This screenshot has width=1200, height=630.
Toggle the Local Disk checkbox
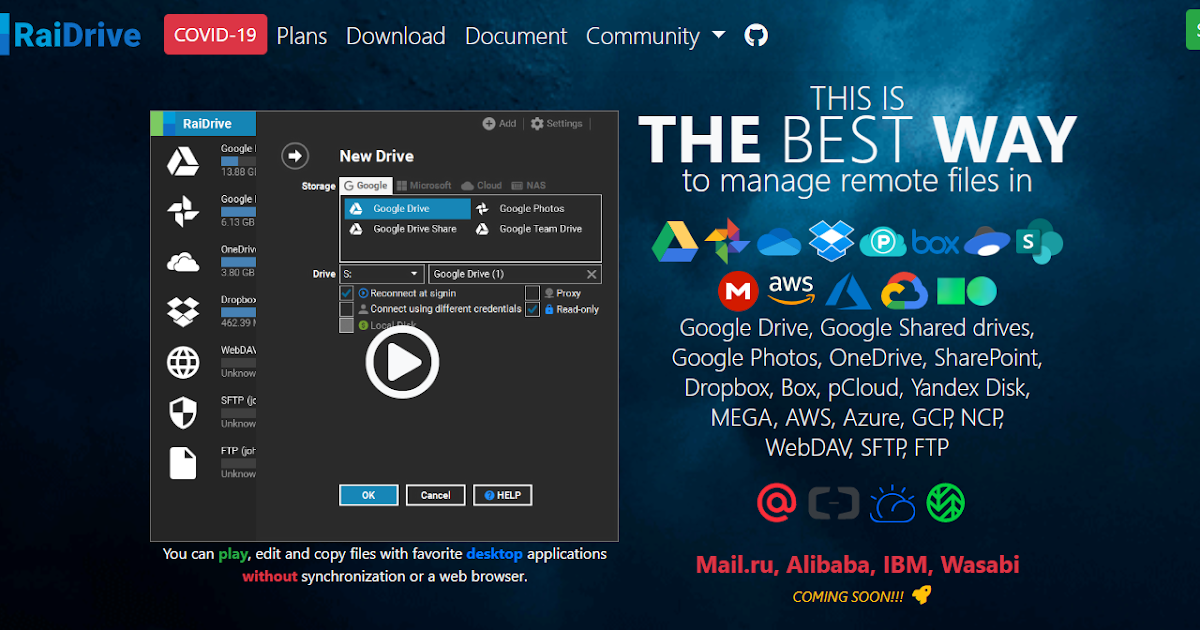point(347,325)
